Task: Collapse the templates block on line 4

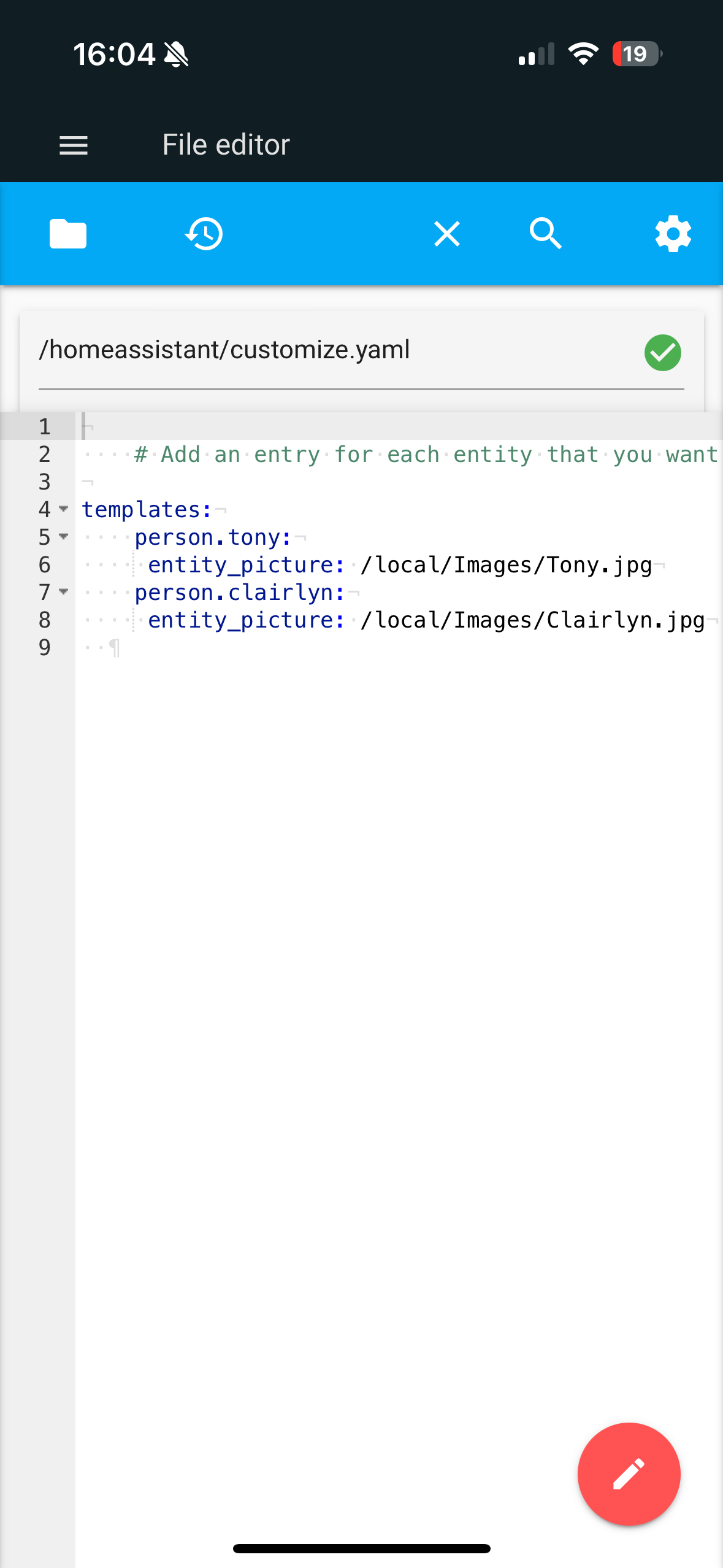Action: tap(64, 509)
